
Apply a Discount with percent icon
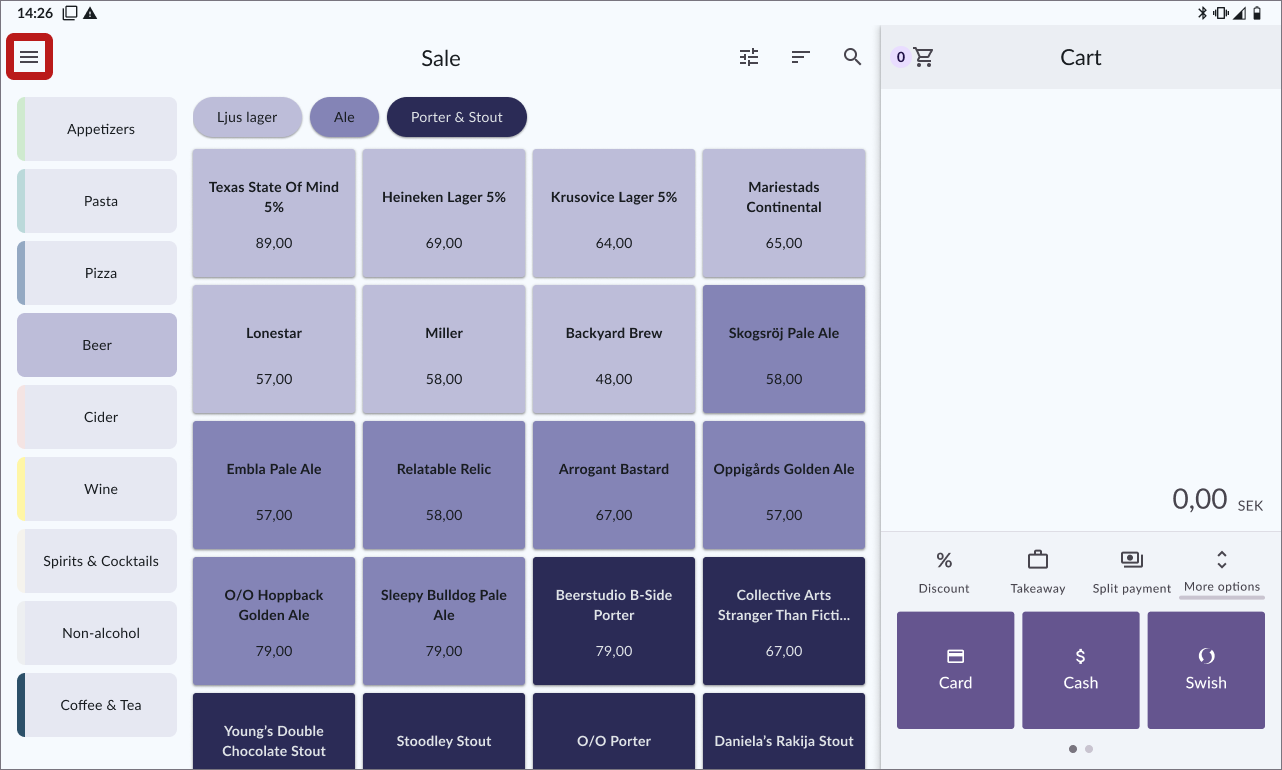(944, 571)
